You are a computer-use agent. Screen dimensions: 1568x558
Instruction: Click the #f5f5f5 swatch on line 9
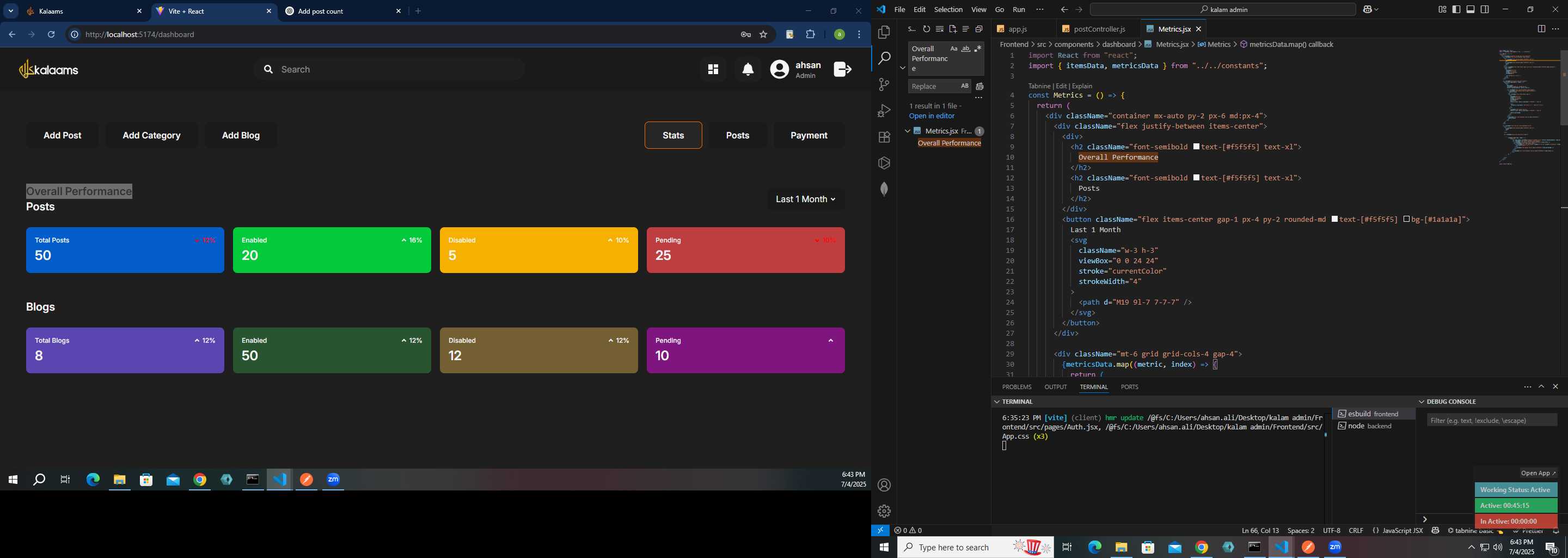1196,147
